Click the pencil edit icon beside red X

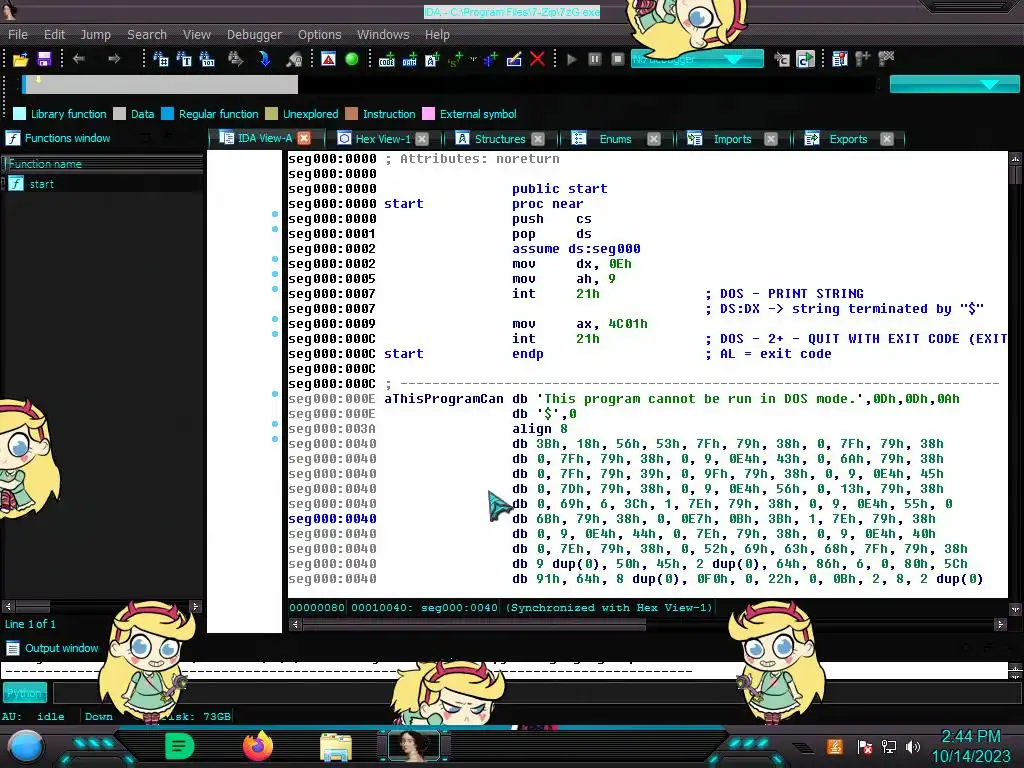pos(514,59)
